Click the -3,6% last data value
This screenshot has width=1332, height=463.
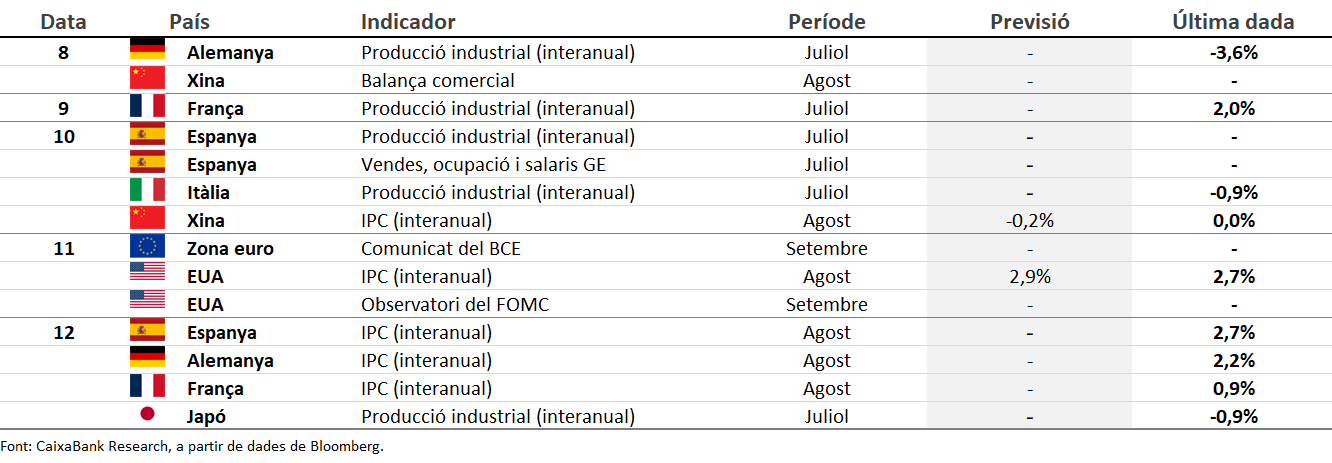coord(1233,52)
